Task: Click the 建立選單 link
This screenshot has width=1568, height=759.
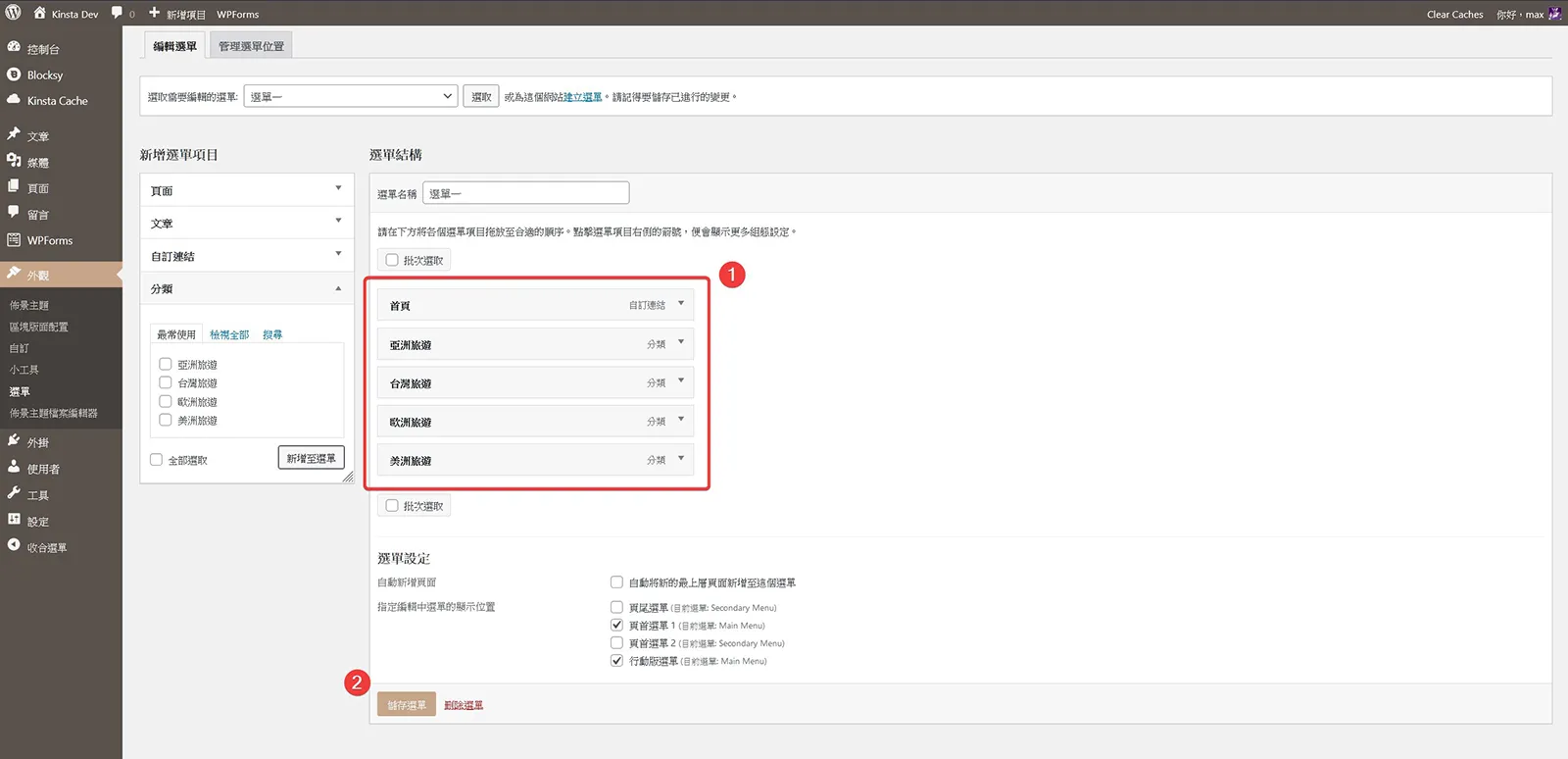Action: (x=583, y=97)
